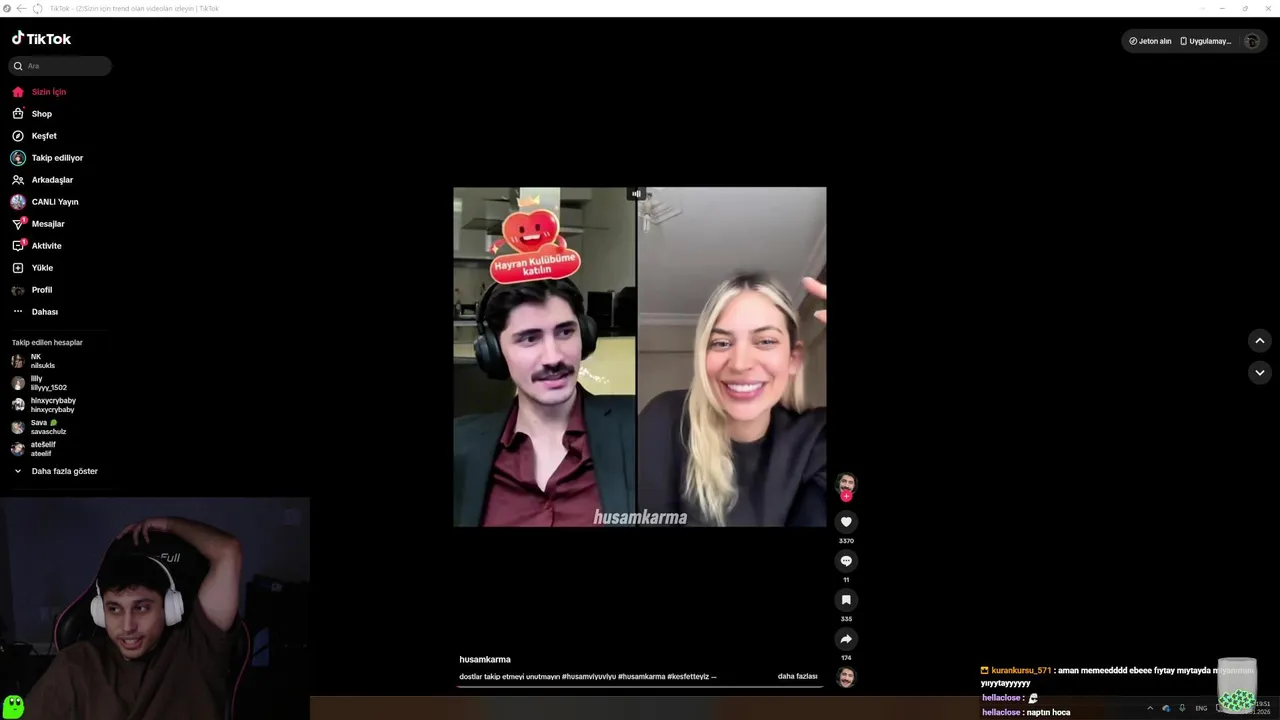Share the video with the arrow icon
1280x720 pixels.
pyautogui.click(x=846, y=639)
